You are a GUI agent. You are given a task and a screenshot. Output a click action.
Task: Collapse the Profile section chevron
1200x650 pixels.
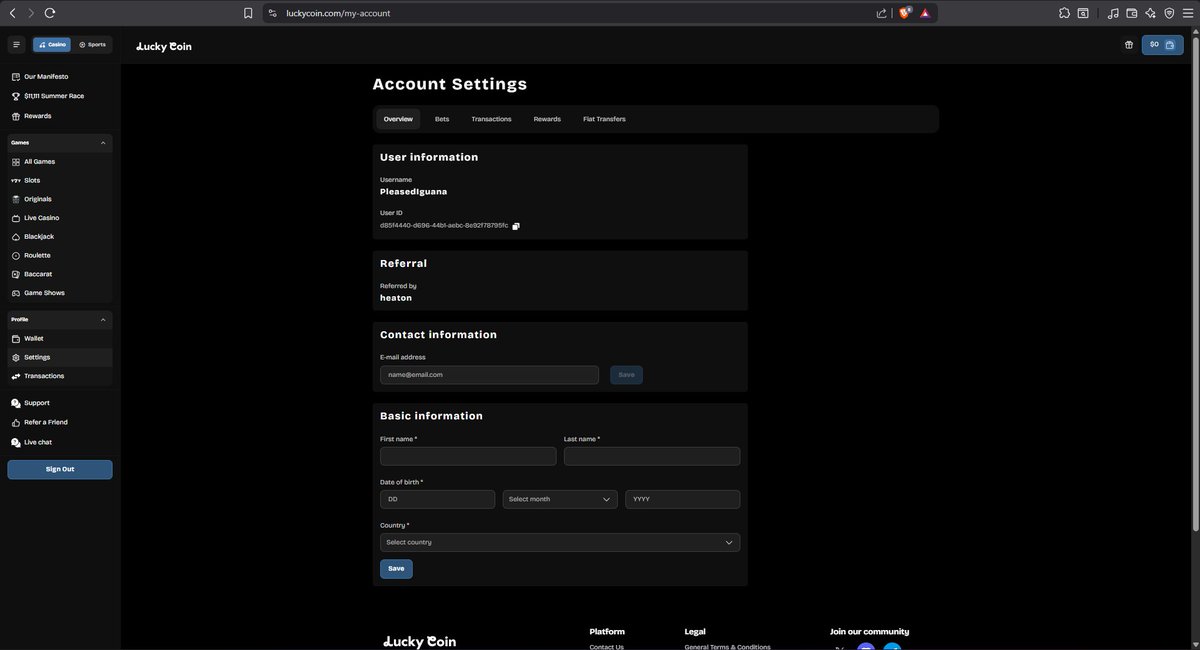[103, 320]
